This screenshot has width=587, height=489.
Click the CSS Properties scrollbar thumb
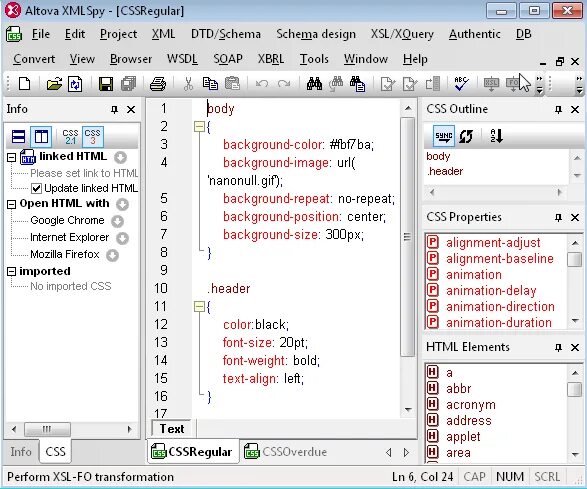click(x=574, y=259)
